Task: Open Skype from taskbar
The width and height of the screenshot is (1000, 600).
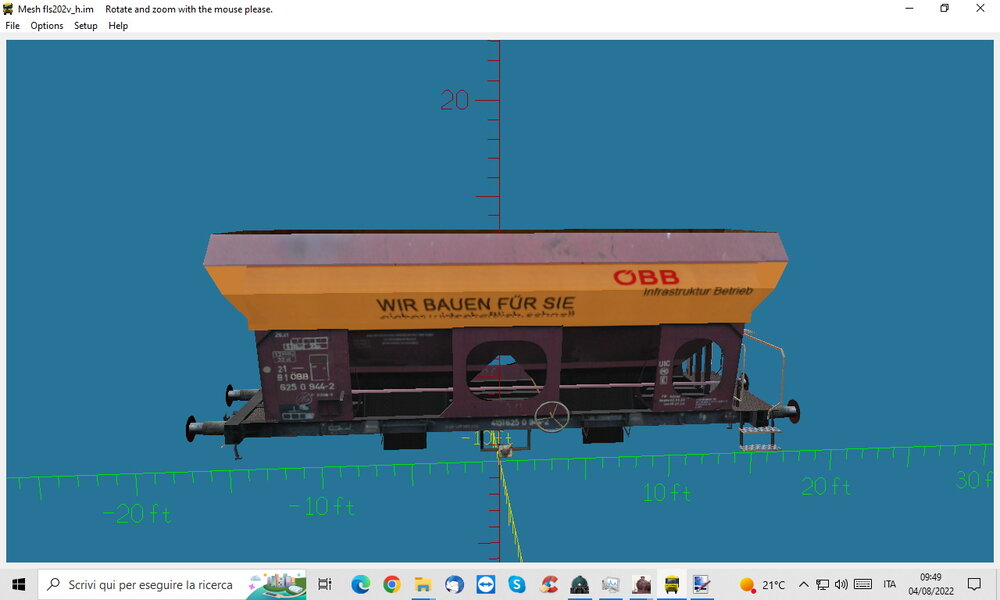Action: [x=517, y=584]
